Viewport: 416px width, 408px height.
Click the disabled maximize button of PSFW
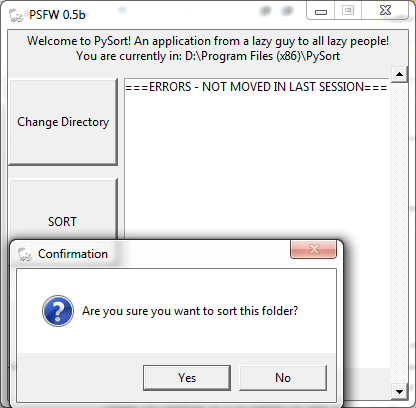[348, 11]
